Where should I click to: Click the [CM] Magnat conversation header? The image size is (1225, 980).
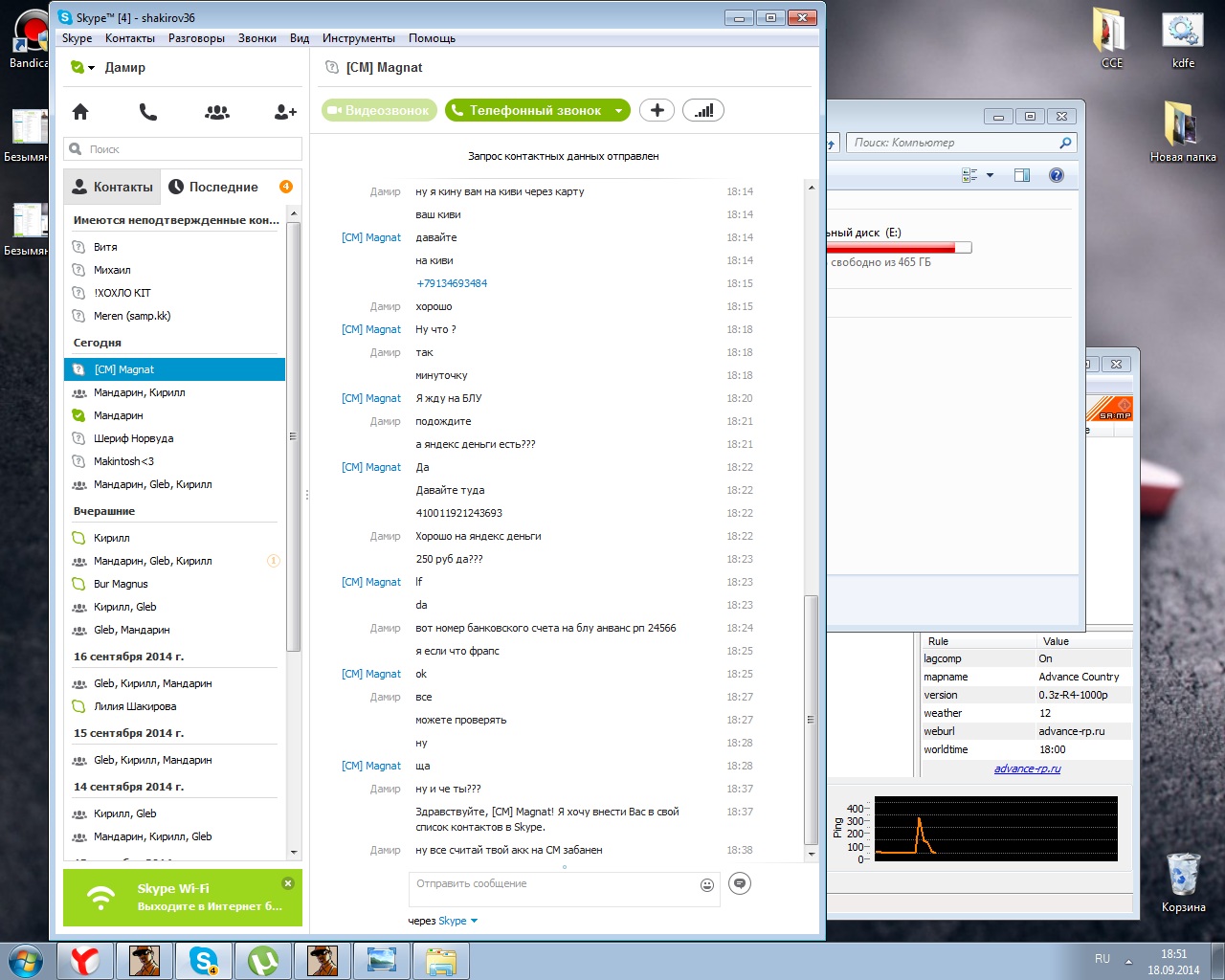[x=384, y=68]
